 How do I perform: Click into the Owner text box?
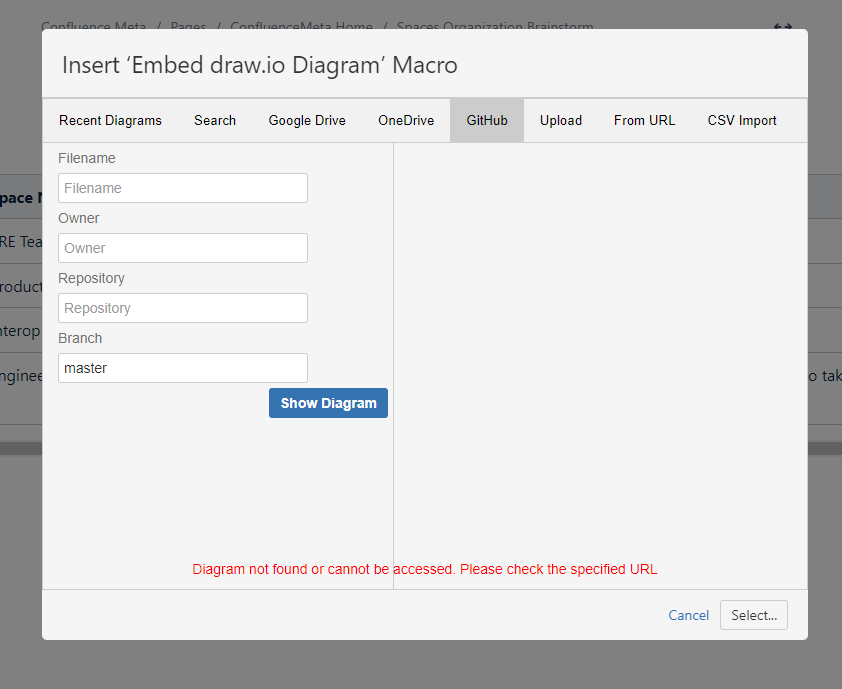(x=183, y=248)
